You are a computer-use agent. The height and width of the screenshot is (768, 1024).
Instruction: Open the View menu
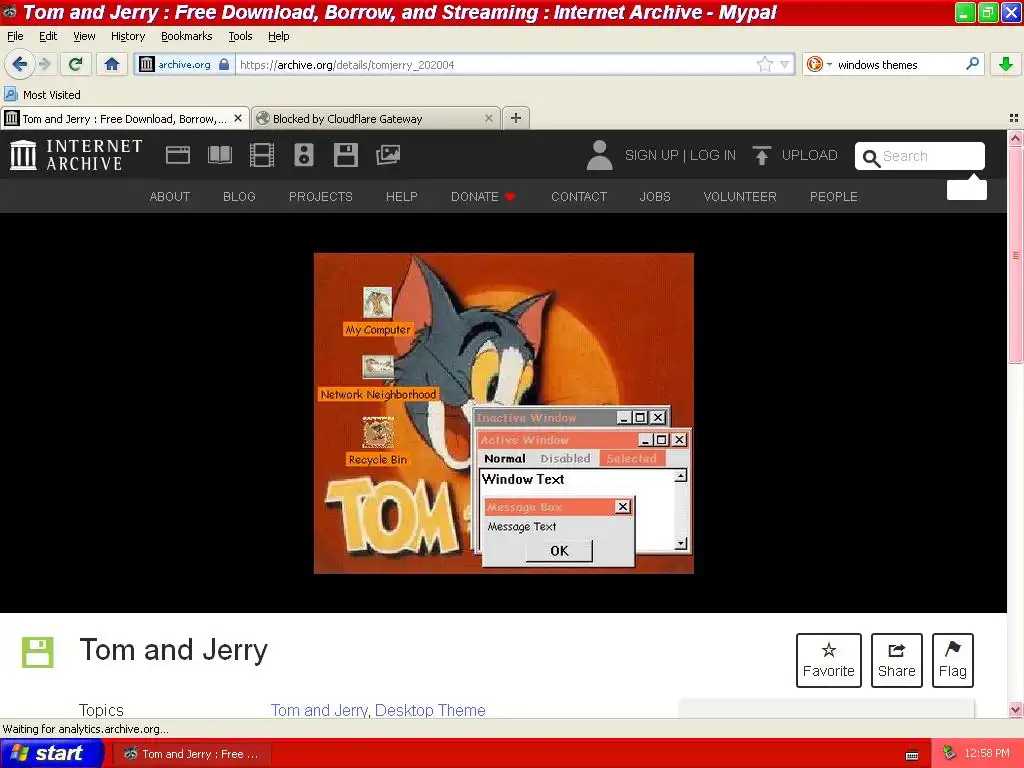click(84, 36)
